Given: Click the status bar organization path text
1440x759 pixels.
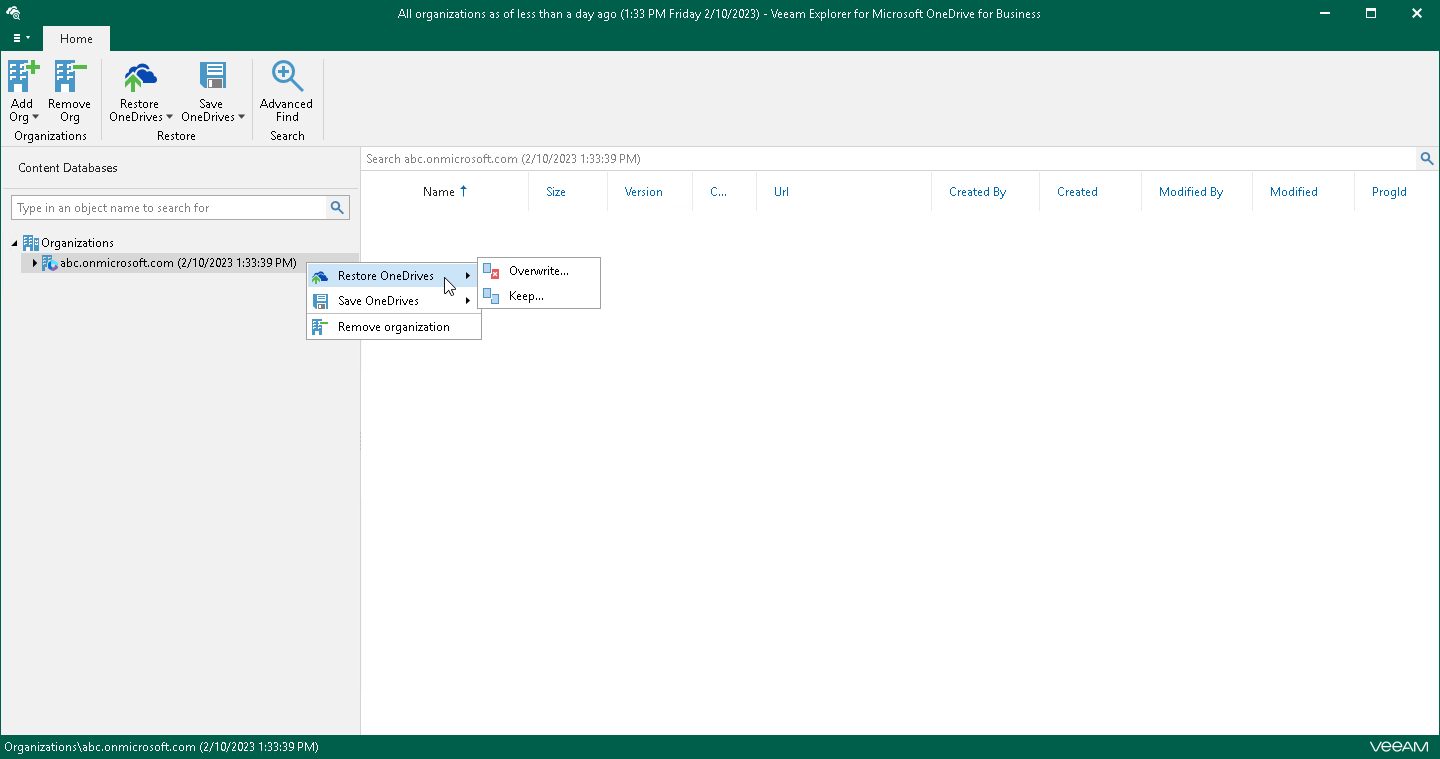Looking at the screenshot, I should [x=161, y=747].
